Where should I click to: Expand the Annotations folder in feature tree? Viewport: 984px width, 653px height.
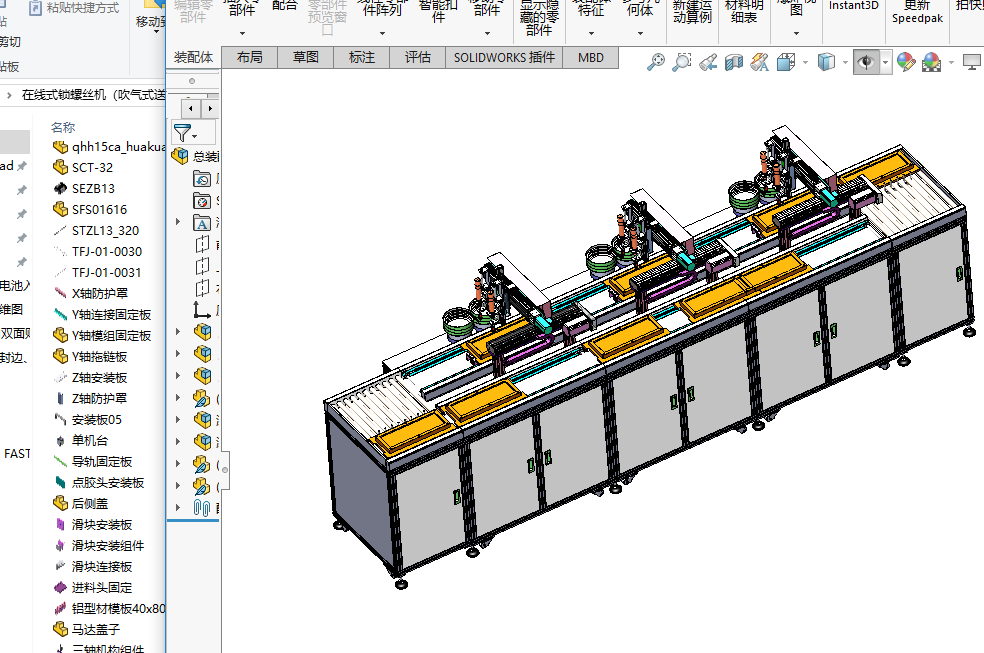click(179, 223)
